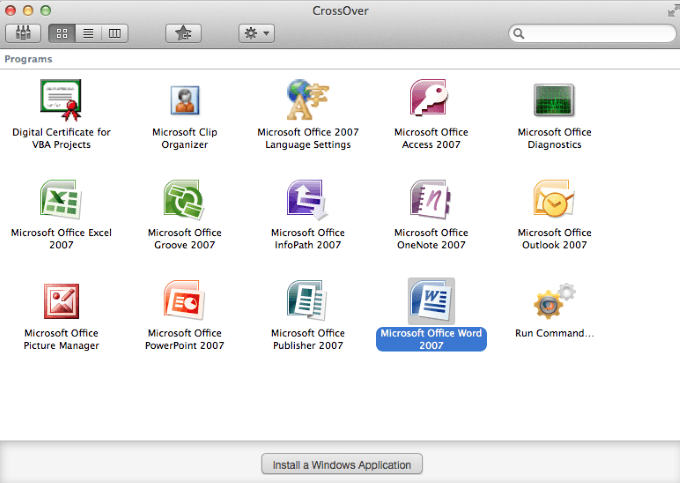The width and height of the screenshot is (680, 483).
Task: Select Microsoft Office InfoPath 2007 icon
Action: [307, 199]
